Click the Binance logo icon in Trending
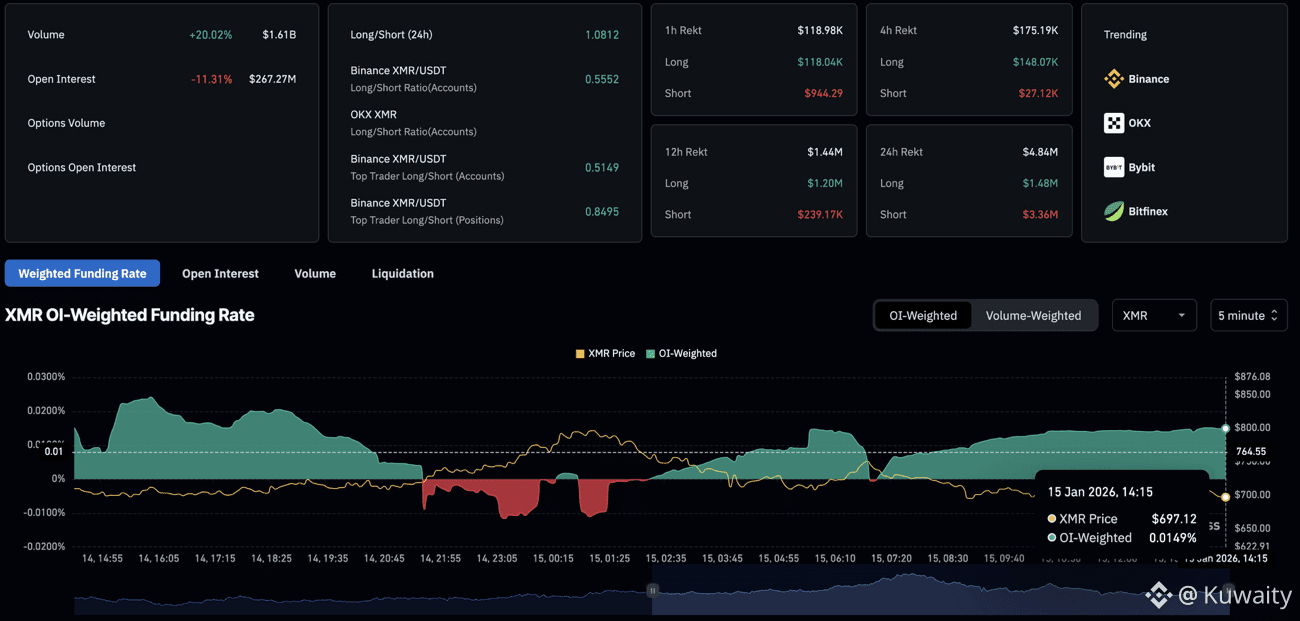Screen dimensions: 1300x621 1113,79
